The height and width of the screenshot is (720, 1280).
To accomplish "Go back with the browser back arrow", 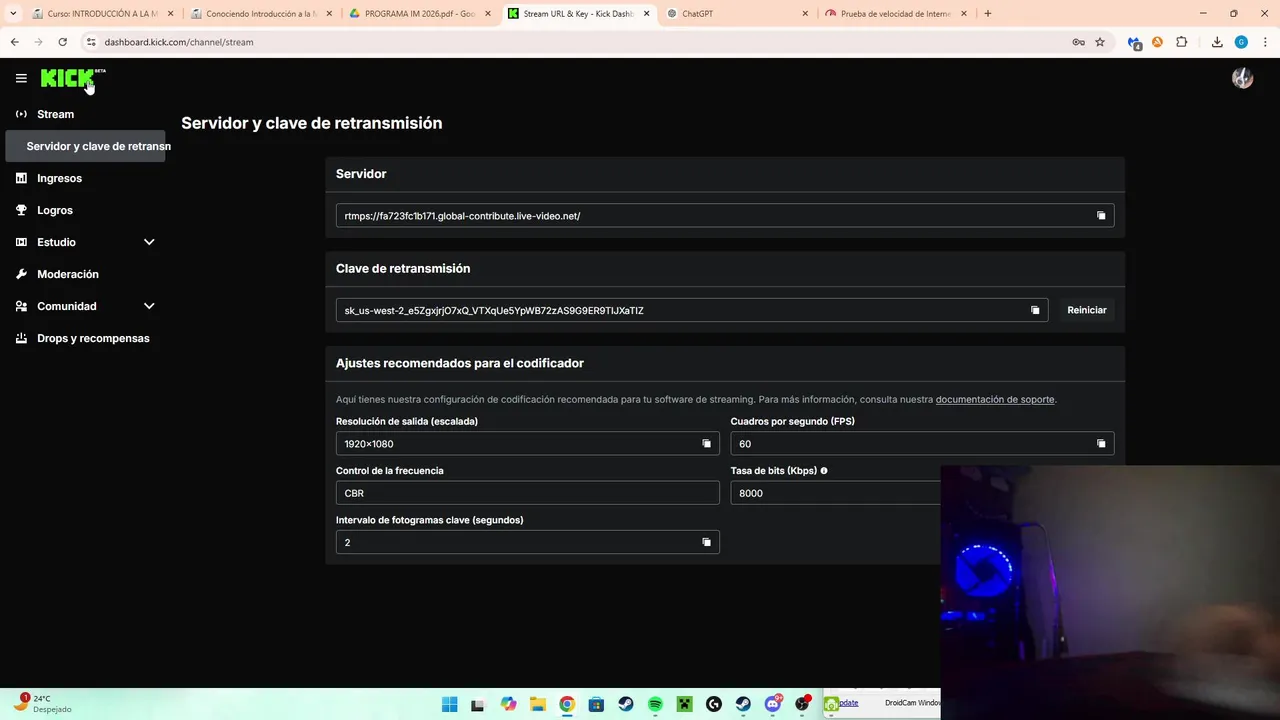I will 14,42.
